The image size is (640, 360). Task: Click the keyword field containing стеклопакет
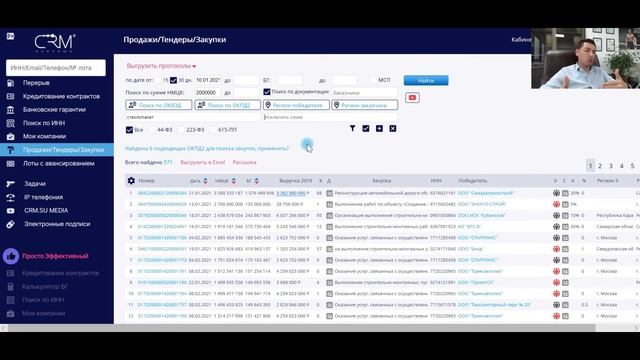(193, 117)
